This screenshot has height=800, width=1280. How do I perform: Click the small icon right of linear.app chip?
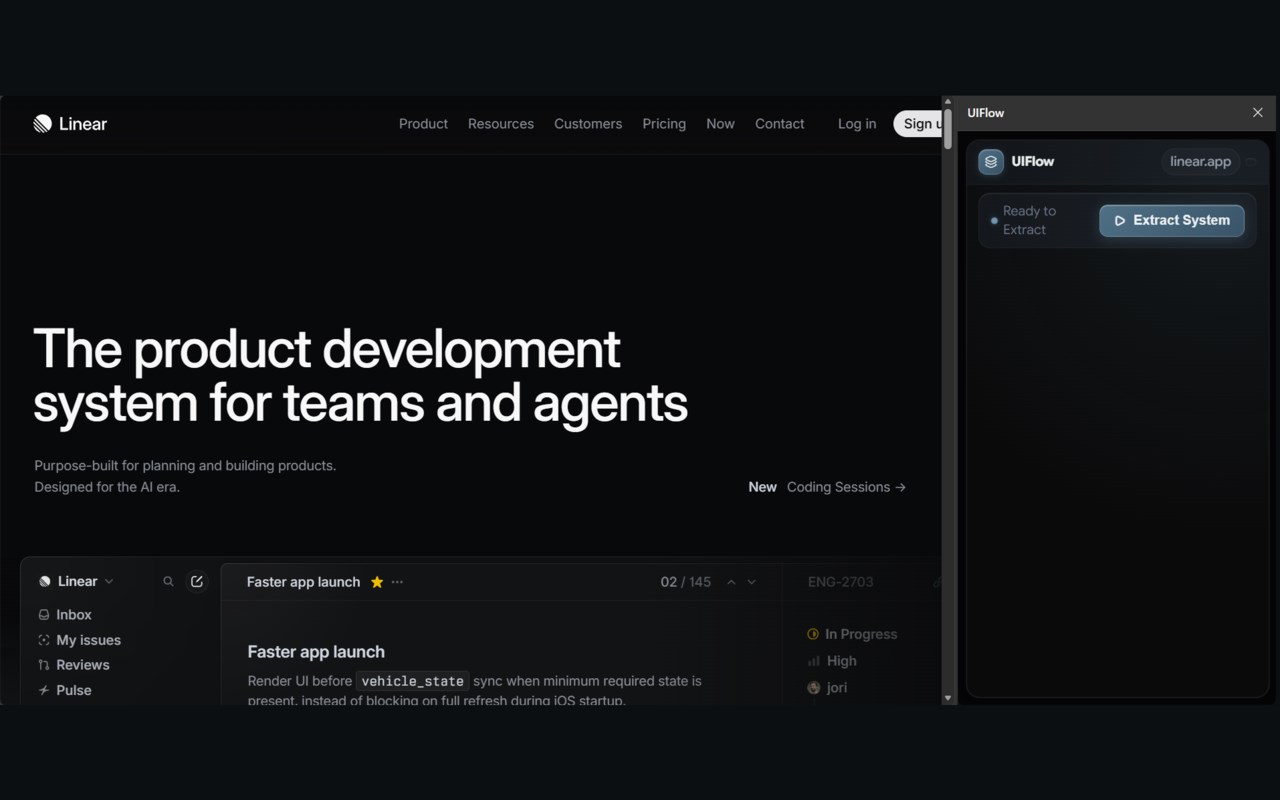(x=1251, y=162)
